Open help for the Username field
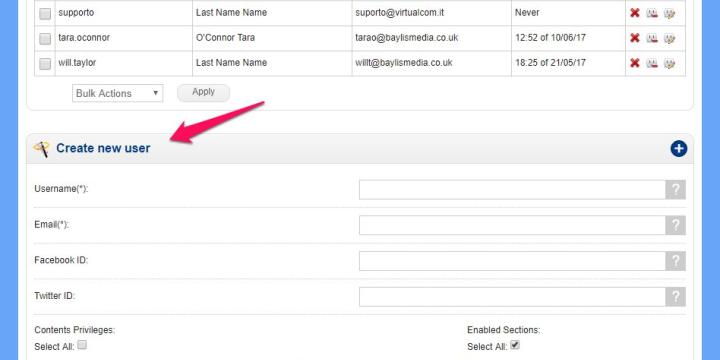 (x=675, y=190)
